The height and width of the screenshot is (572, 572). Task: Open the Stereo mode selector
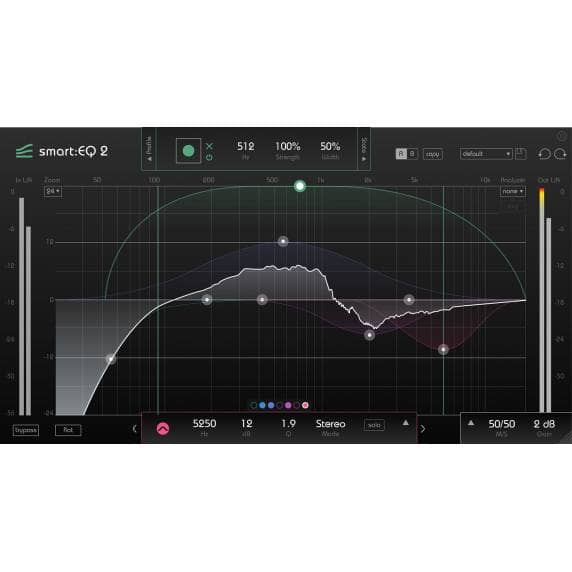[x=331, y=424]
